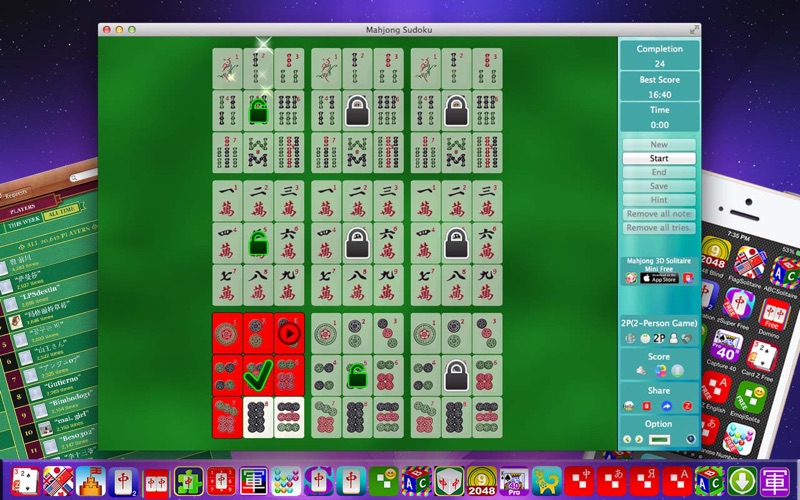Open the 2048 app in the Dock
The height and width of the screenshot is (500, 800).
click(481, 481)
